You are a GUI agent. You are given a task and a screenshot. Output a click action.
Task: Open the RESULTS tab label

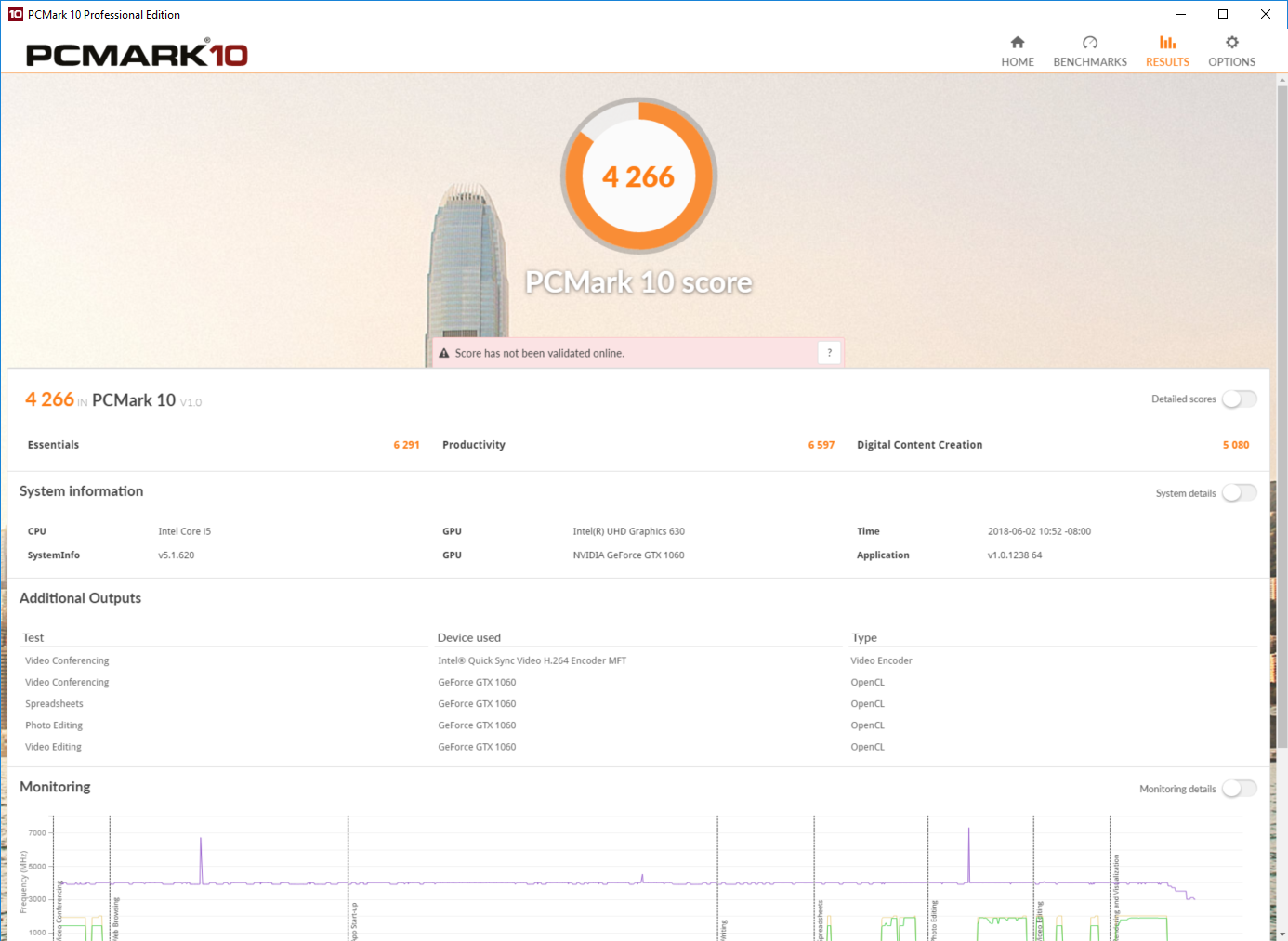(x=1167, y=62)
